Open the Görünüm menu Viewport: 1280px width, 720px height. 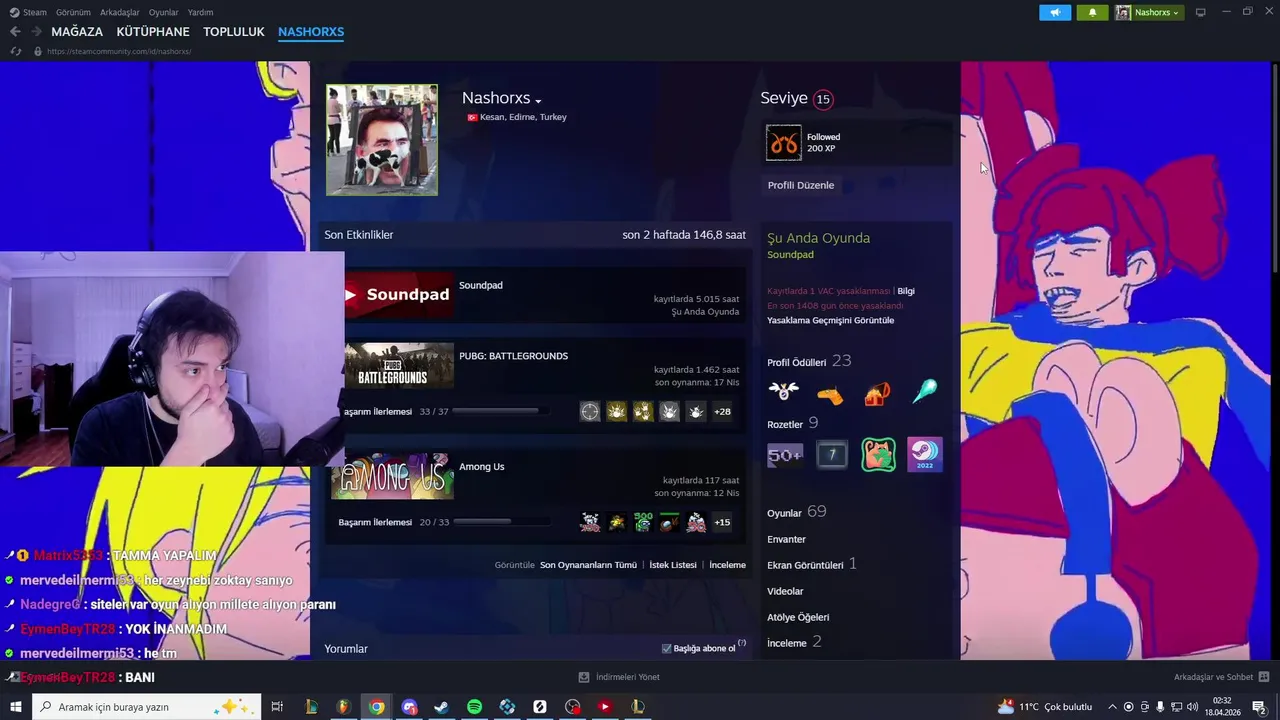[73, 12]
